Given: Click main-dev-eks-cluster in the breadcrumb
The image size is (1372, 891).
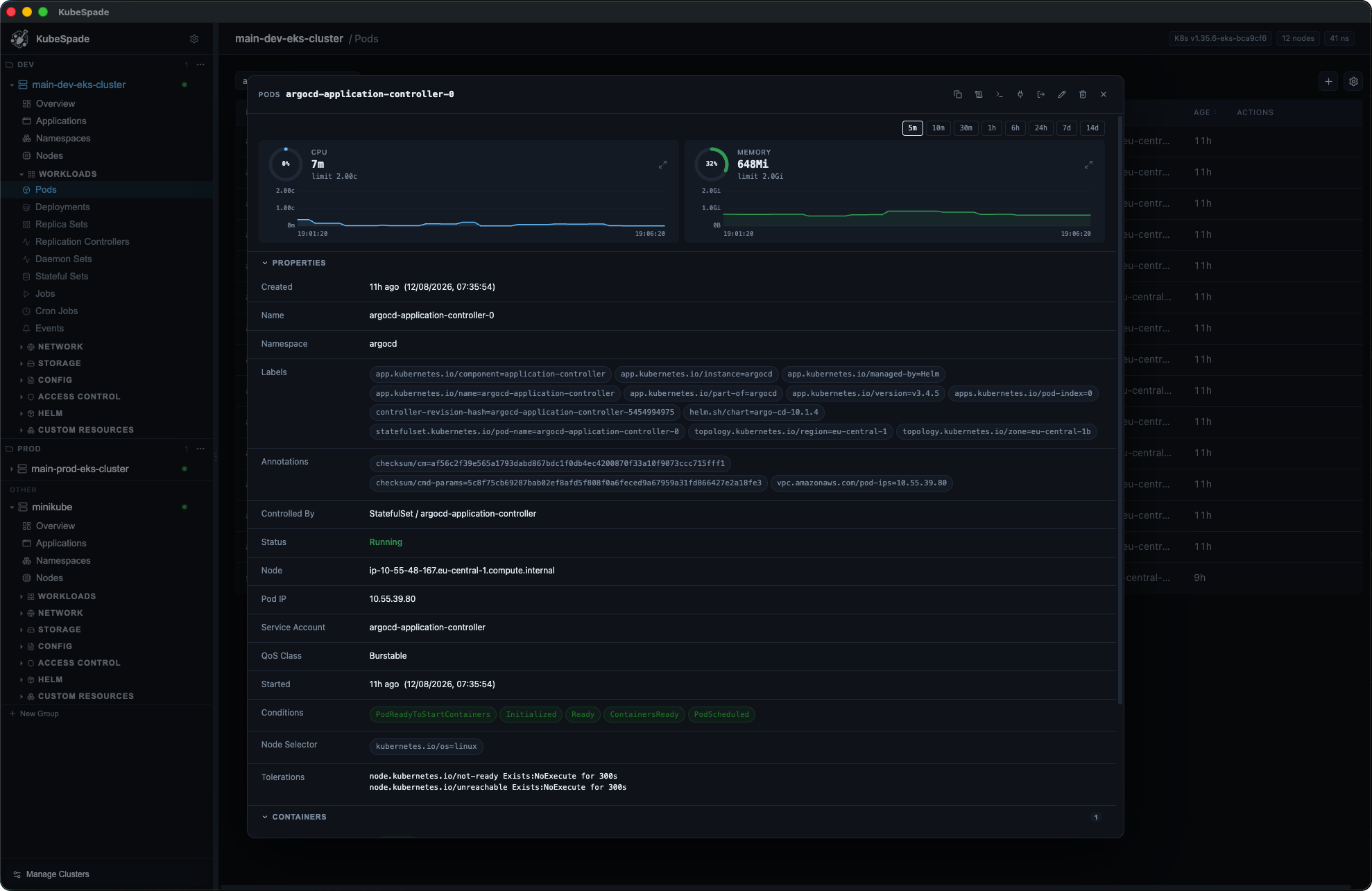Looking at the screenshot, I should click(289, 39).
